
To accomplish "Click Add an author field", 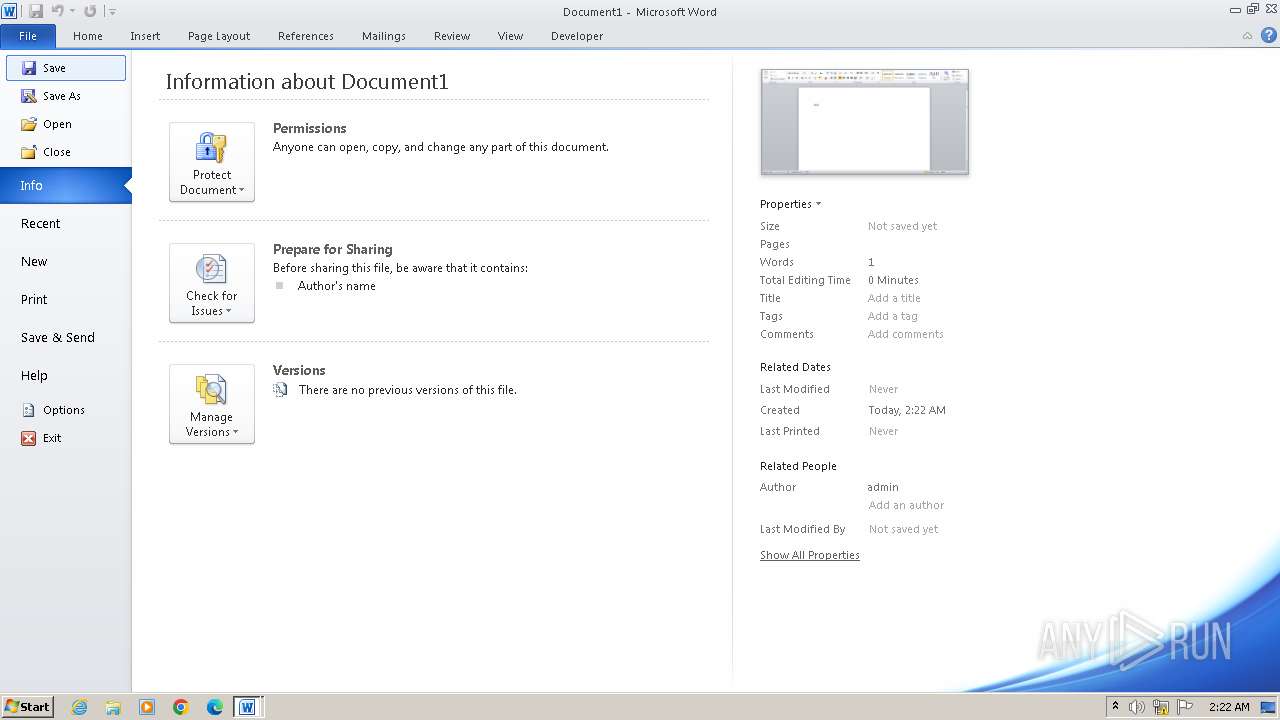I will (x=906, y=505).
